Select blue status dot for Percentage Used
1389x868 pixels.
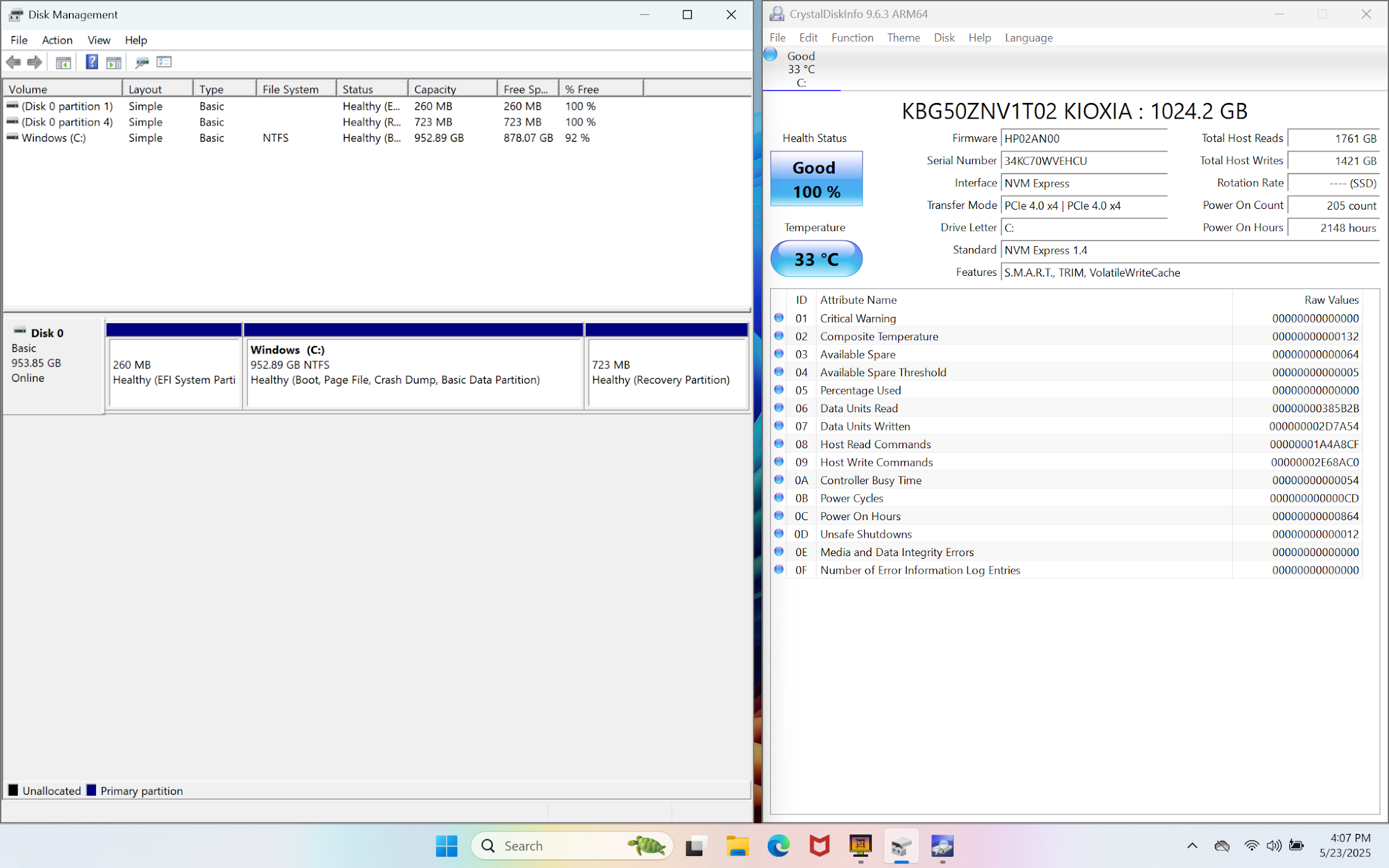(x=778, y=390)
